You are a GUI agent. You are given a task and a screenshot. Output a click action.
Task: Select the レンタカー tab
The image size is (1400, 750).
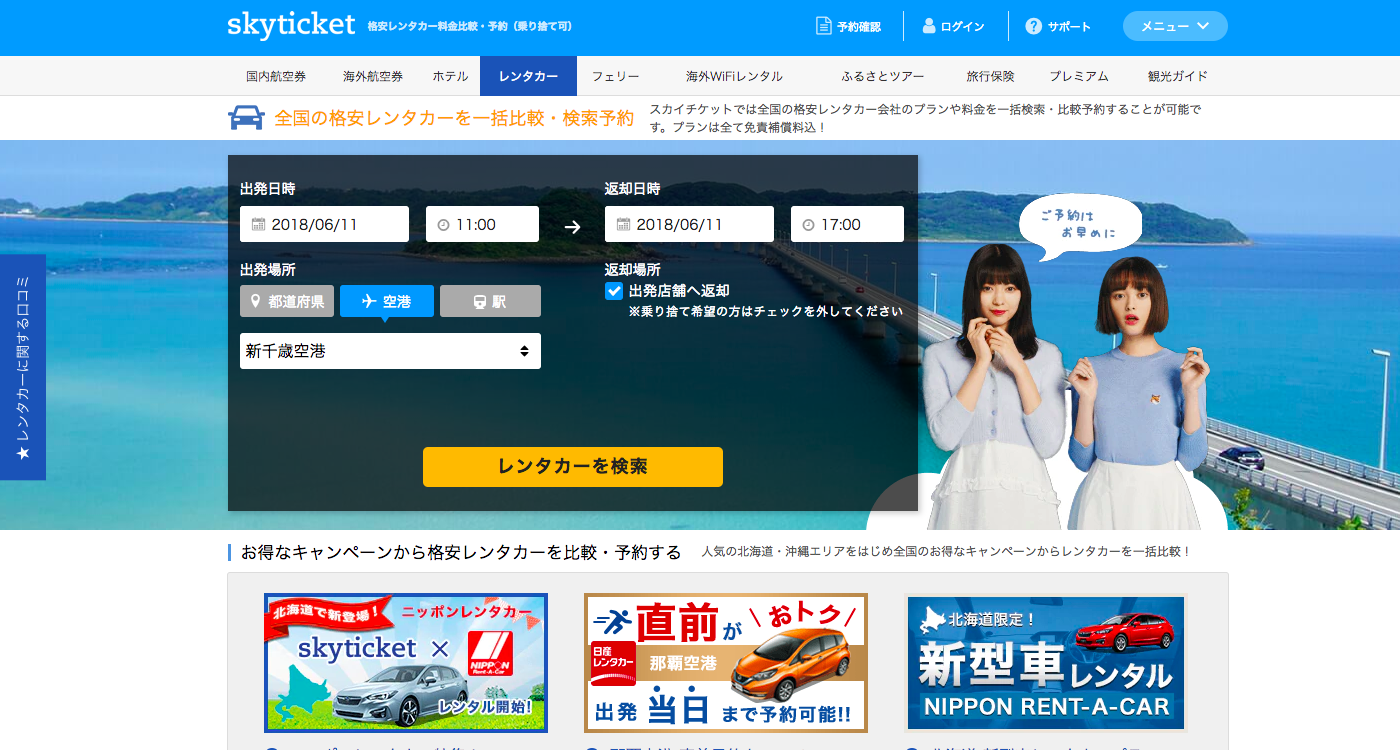pos(528,76)
